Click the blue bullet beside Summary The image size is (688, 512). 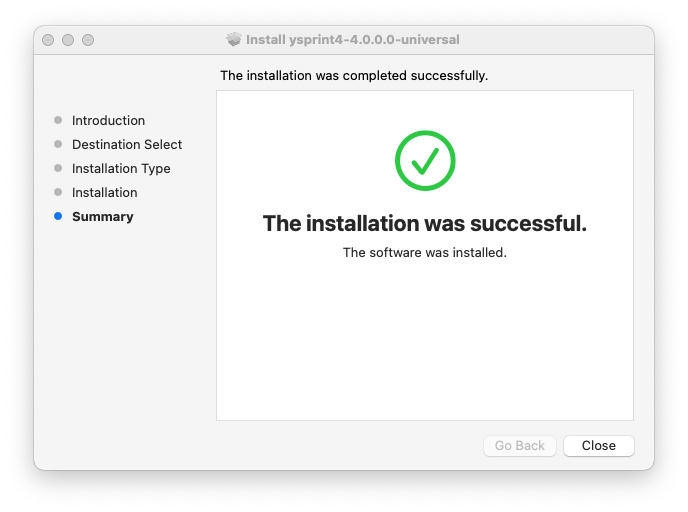click(x=58, y=216)
